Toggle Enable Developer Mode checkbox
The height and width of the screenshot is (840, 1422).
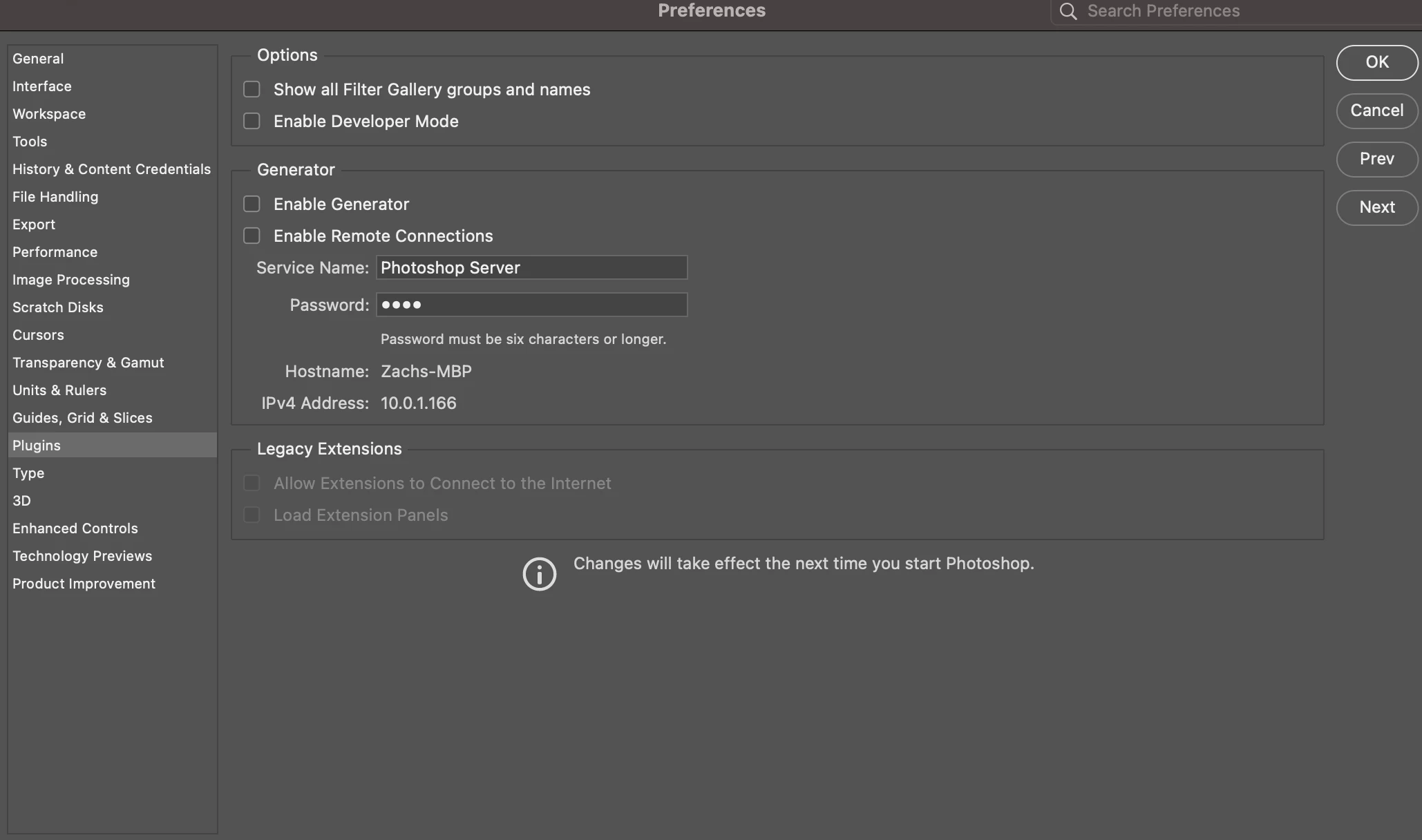point(252,121)
